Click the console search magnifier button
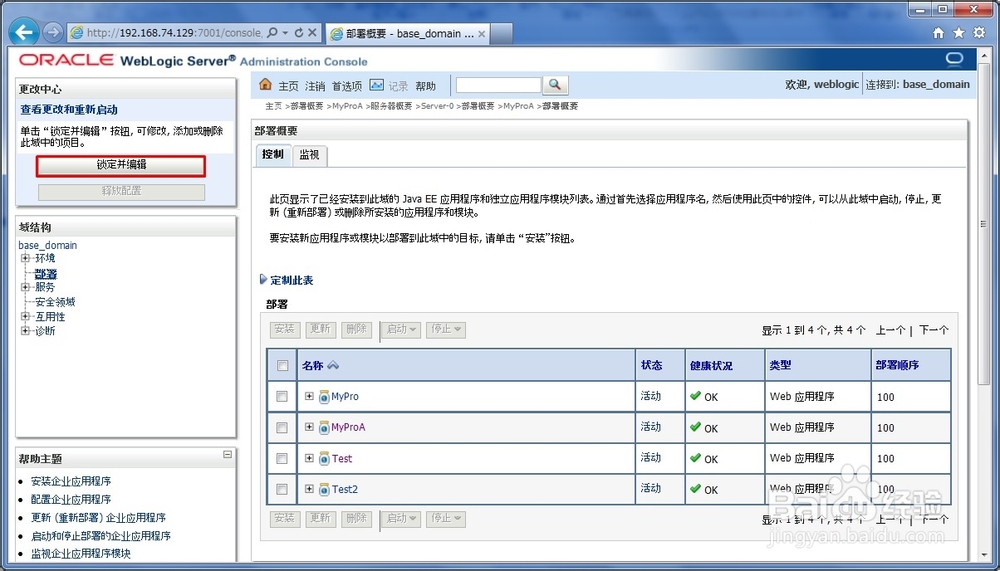Image resolution: width=1000 pixels, height=571 pixels. point(555,84)
